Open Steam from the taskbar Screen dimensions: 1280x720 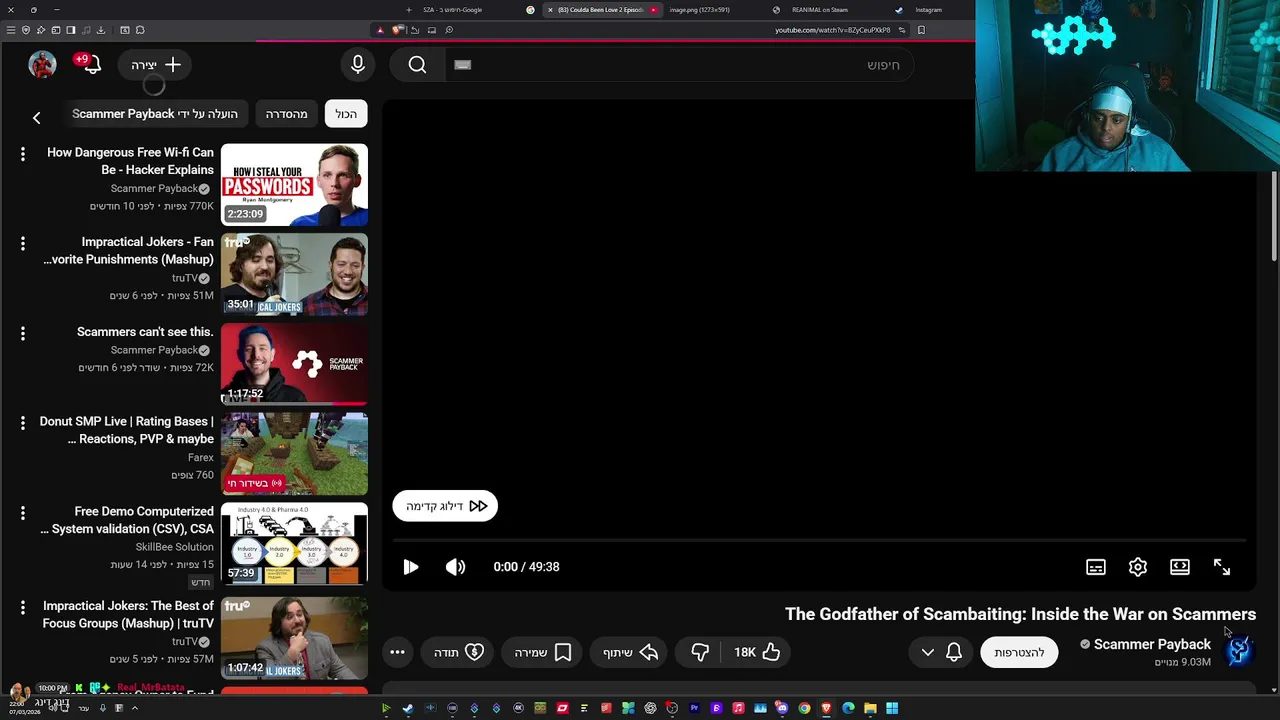pos(408,708)
